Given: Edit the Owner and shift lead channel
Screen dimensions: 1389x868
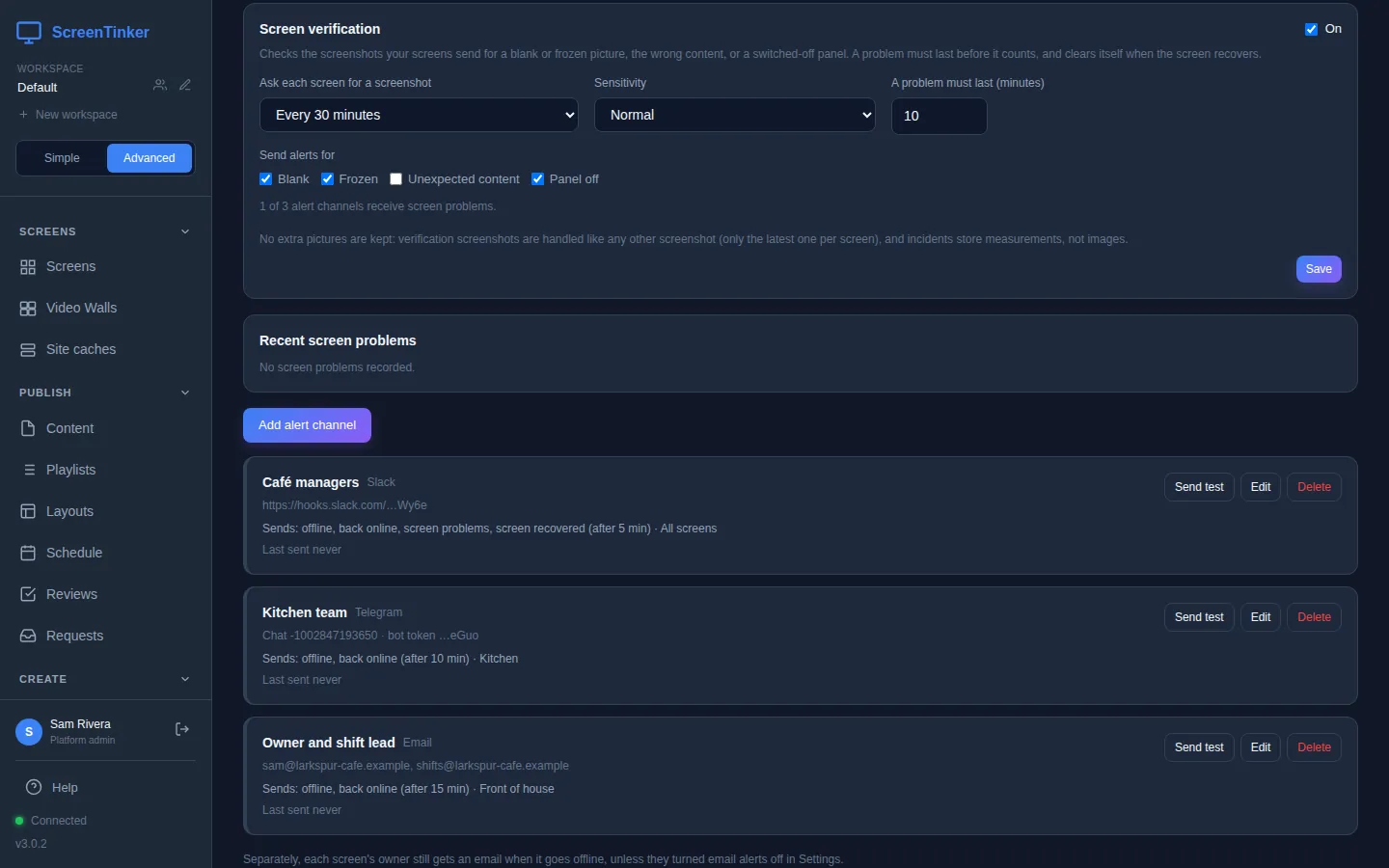Looking at the screenshot, I should pyautogui.click(x=1261, y=747).
